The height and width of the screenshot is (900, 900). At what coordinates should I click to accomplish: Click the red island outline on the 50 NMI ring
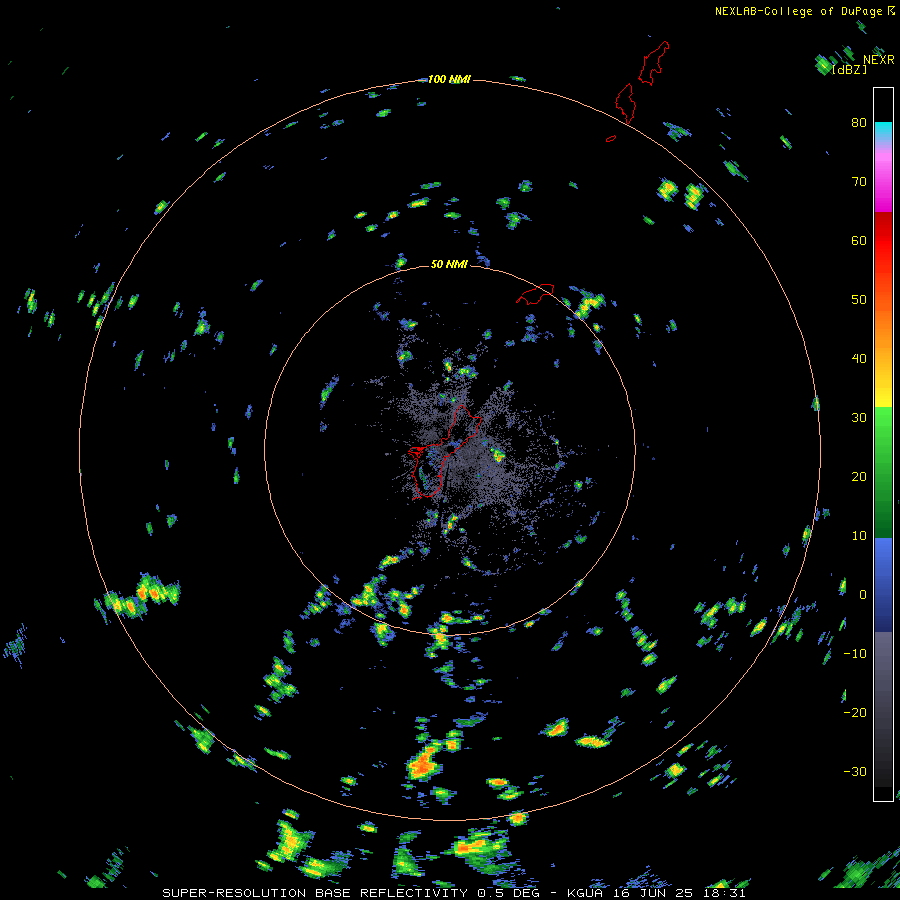click(535, 294)
